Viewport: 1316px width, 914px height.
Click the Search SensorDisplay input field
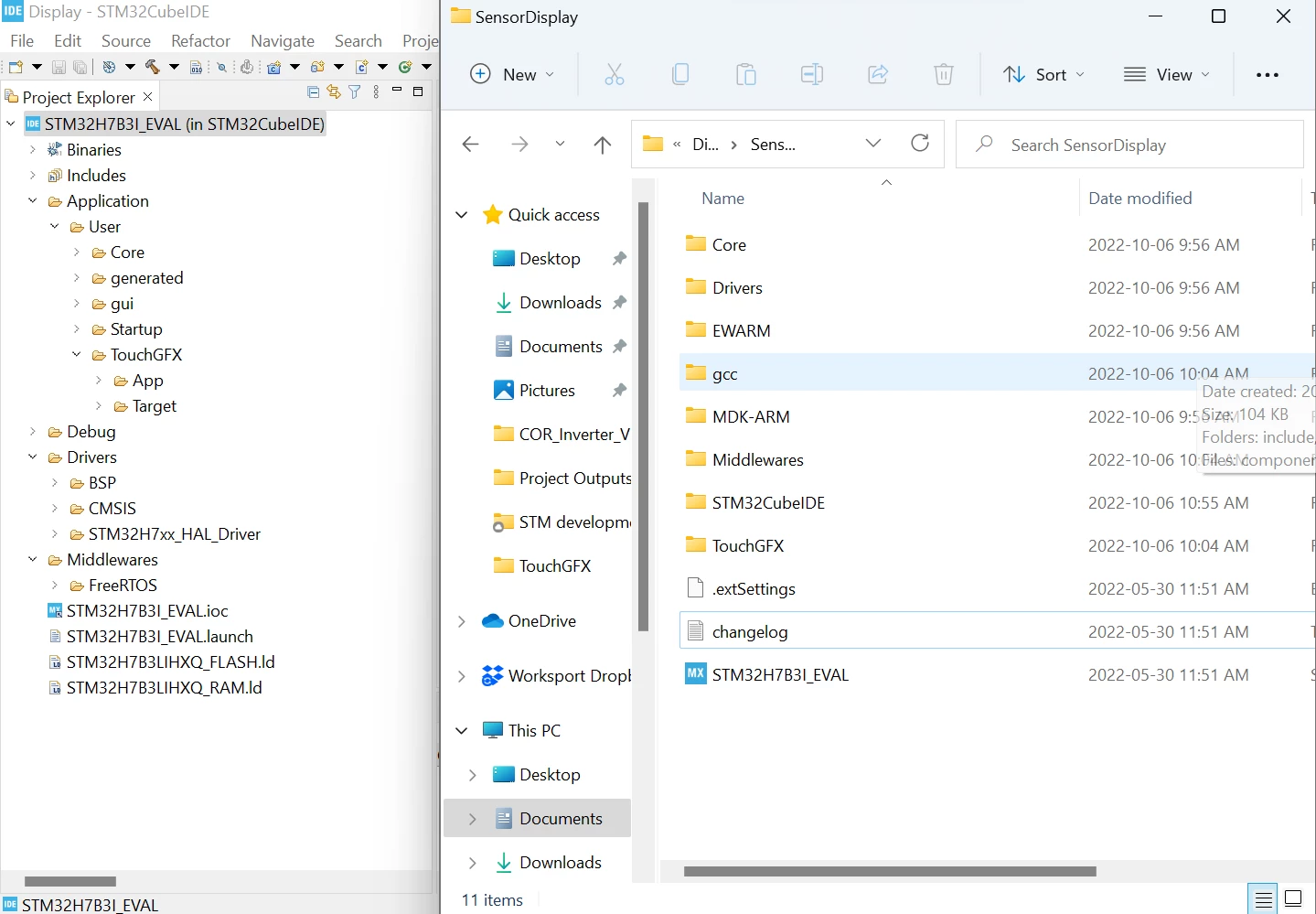[x=1129, y=145]
